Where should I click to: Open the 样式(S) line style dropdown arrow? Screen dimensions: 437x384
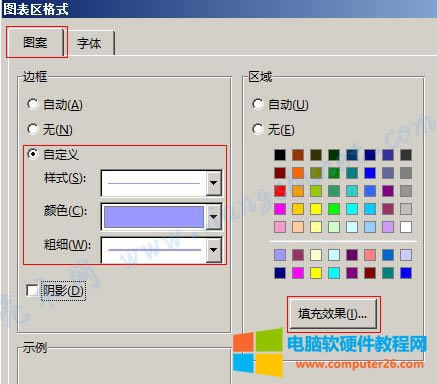point(214,183)
